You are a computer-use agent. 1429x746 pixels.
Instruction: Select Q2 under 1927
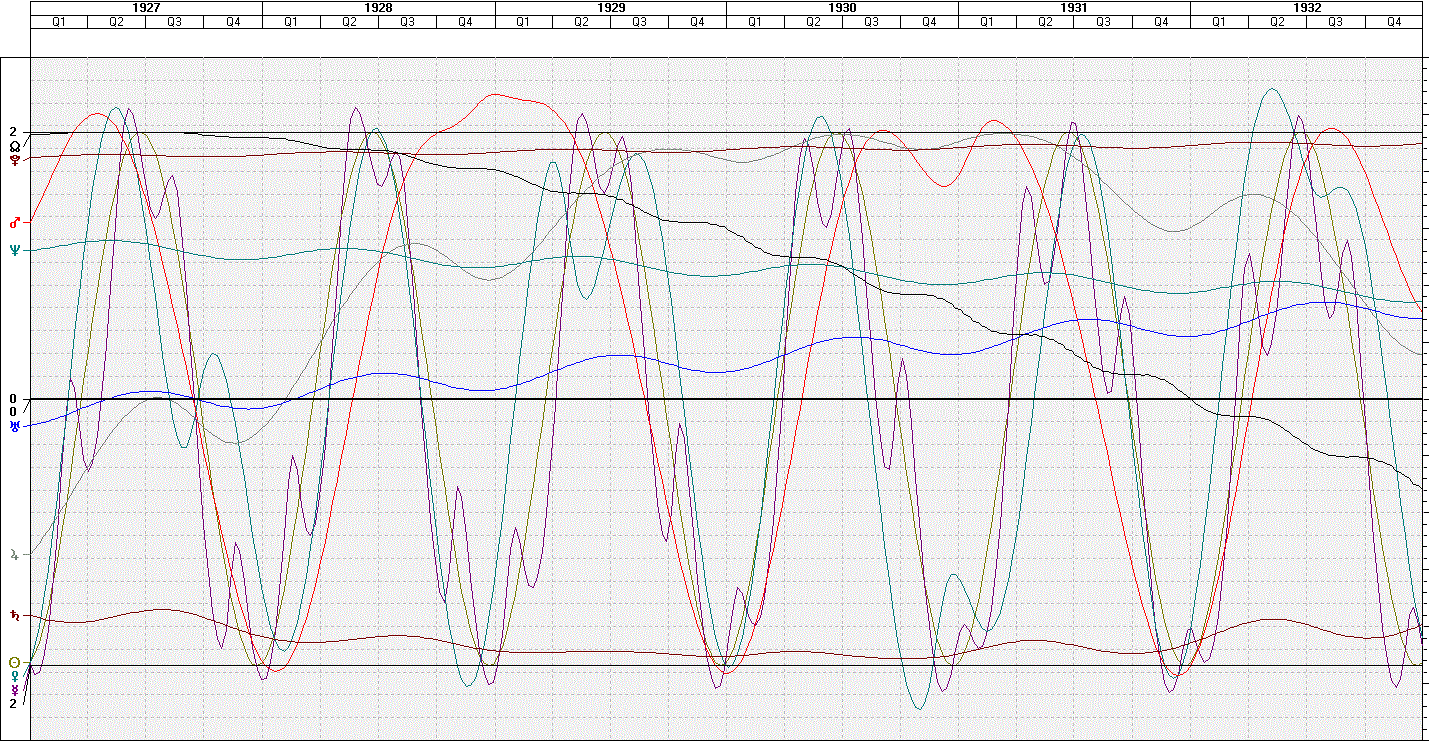click(x=116, y=21)
